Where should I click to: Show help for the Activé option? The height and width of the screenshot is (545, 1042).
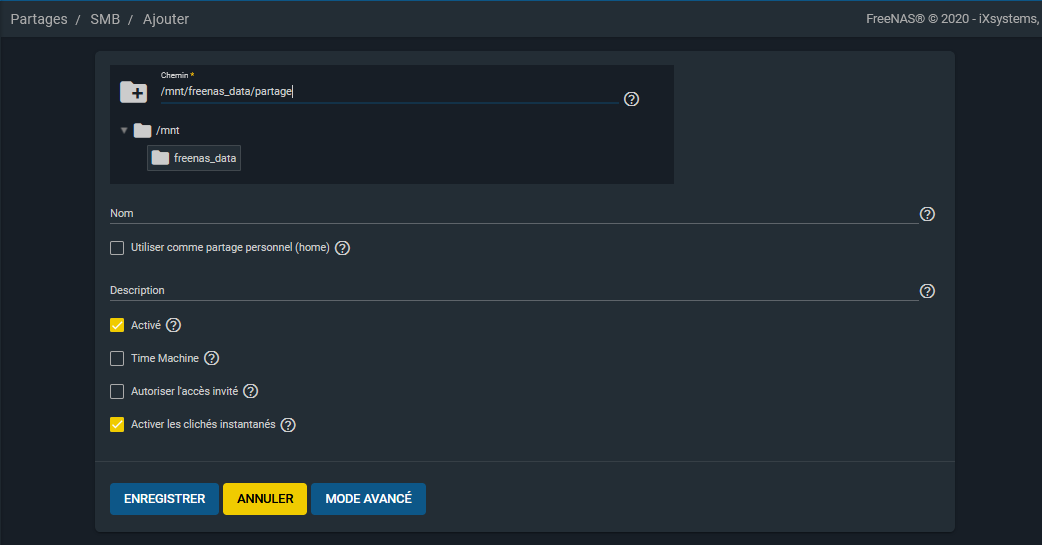click(x=173, y=325)
